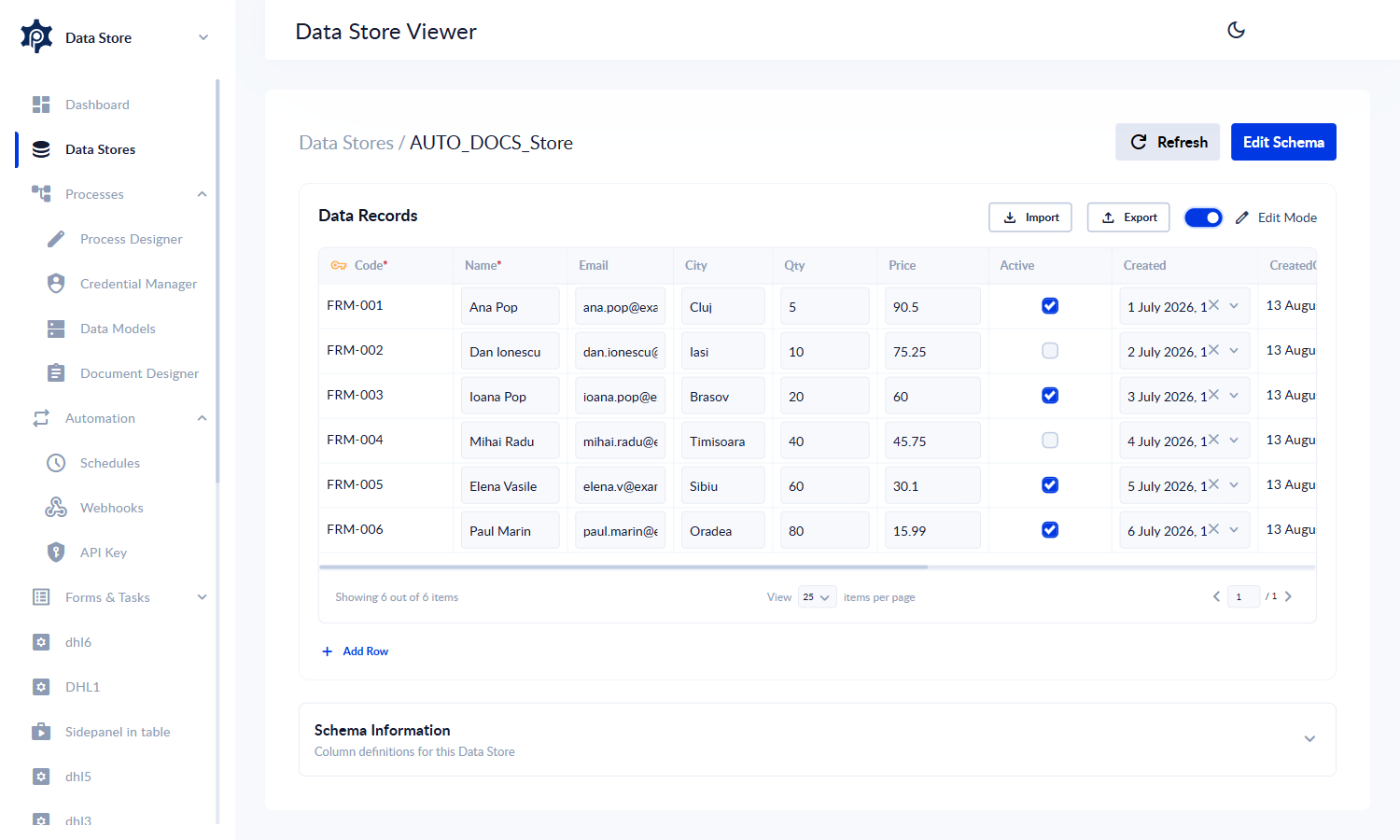Viewport: 1400px width, 840px height.
Task: Collapse the Processes section chevron
Action: (202, 194)
